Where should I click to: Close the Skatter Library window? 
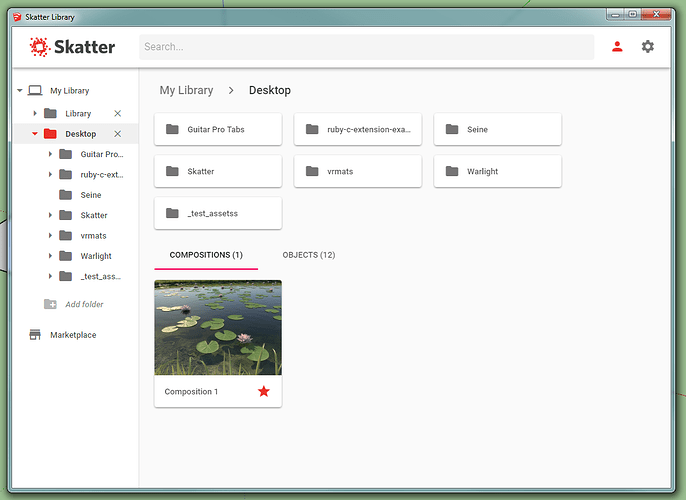(x=656, y=15)
